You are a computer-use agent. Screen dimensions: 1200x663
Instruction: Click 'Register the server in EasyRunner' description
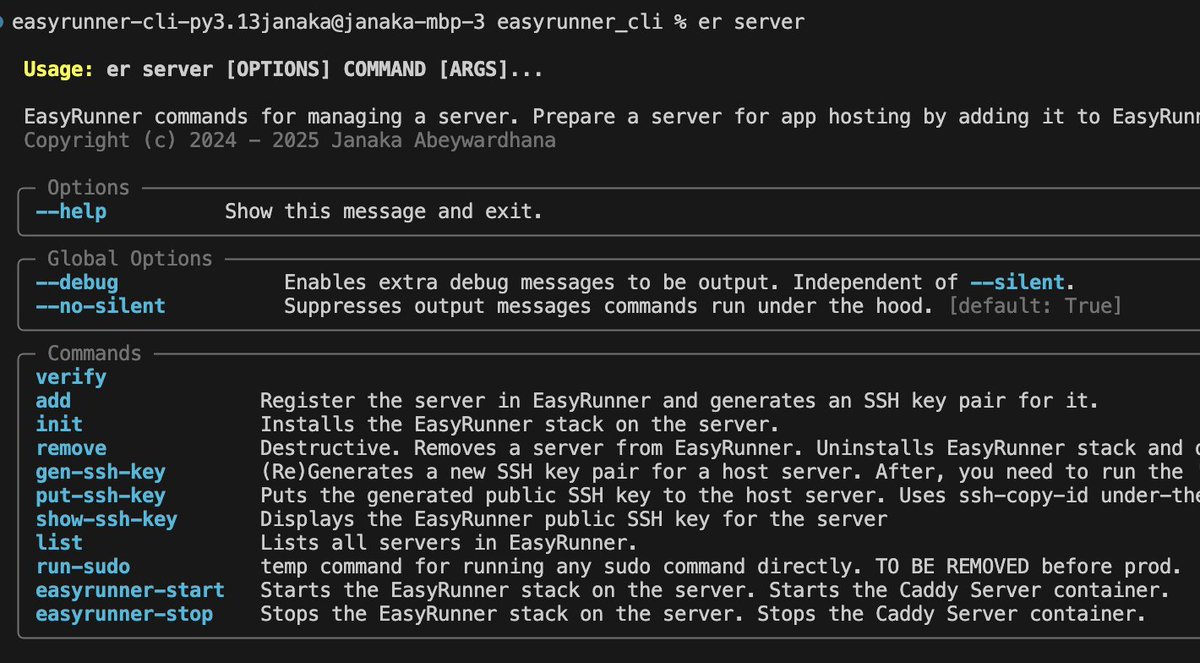[x=454, y=401]
